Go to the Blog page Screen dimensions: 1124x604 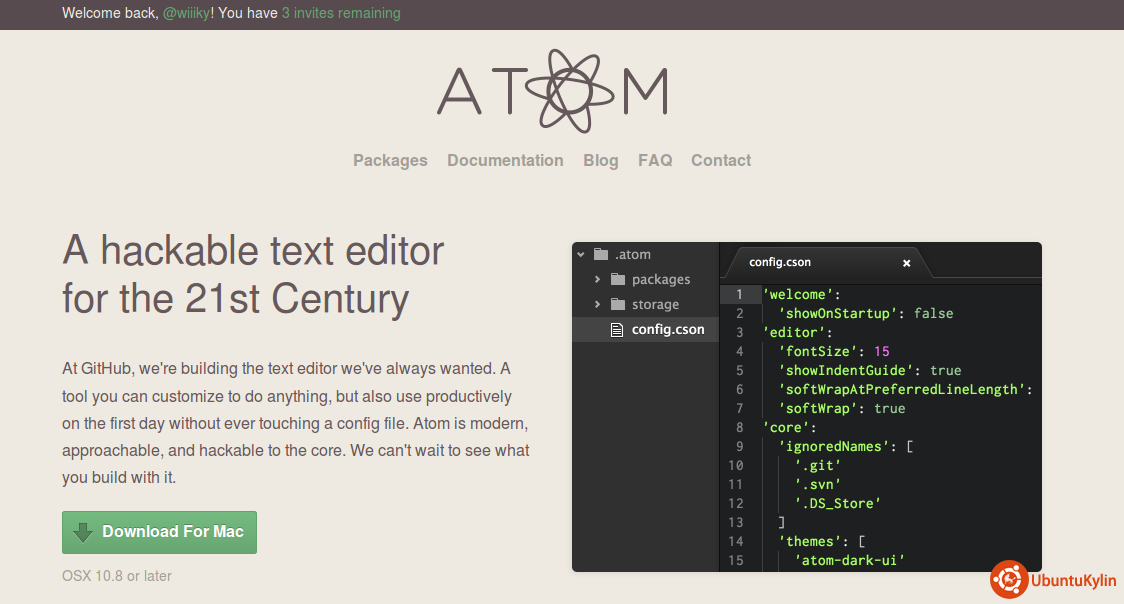[600, 160]
